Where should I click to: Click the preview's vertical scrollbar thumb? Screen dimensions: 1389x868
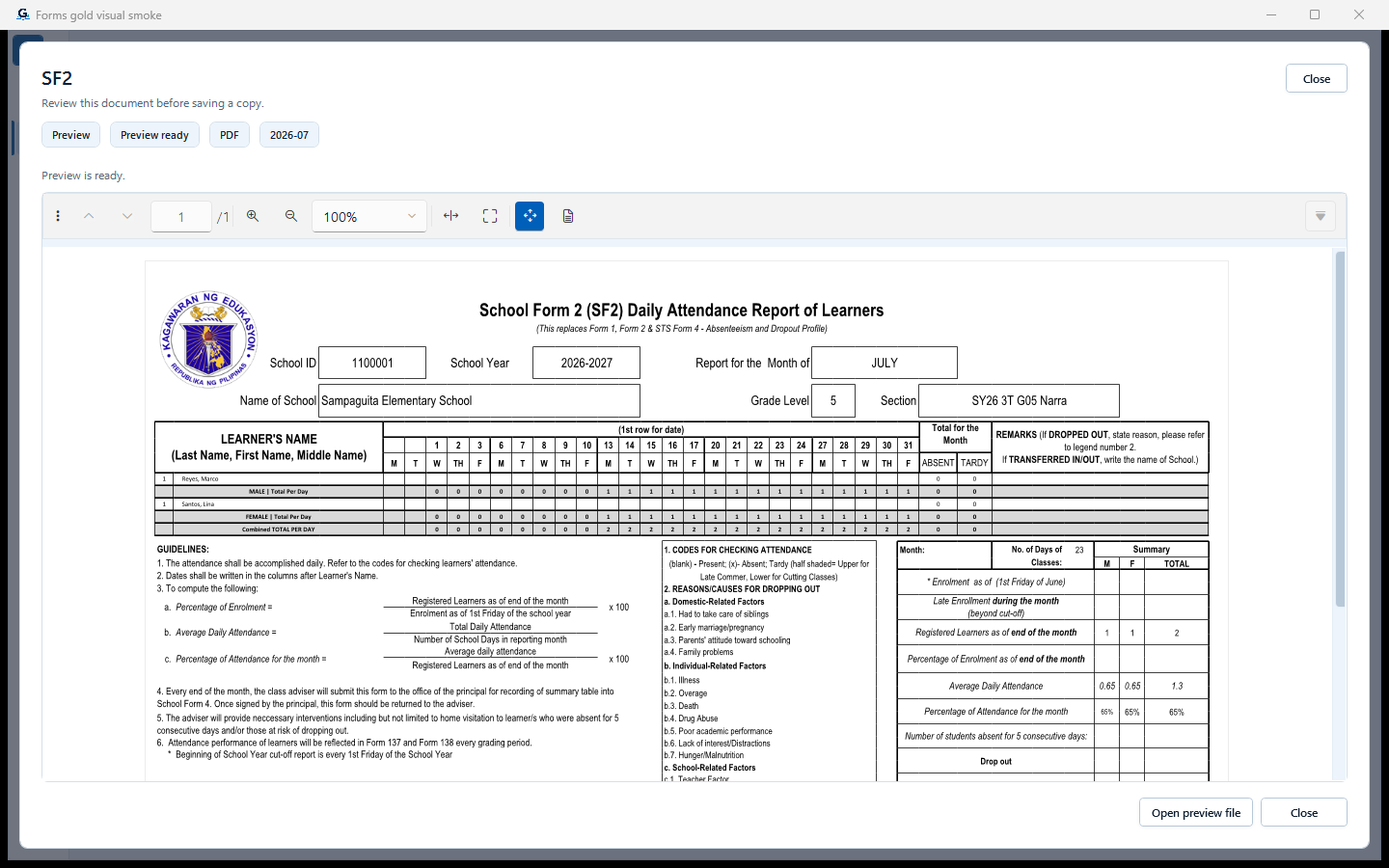[1340, 429]
